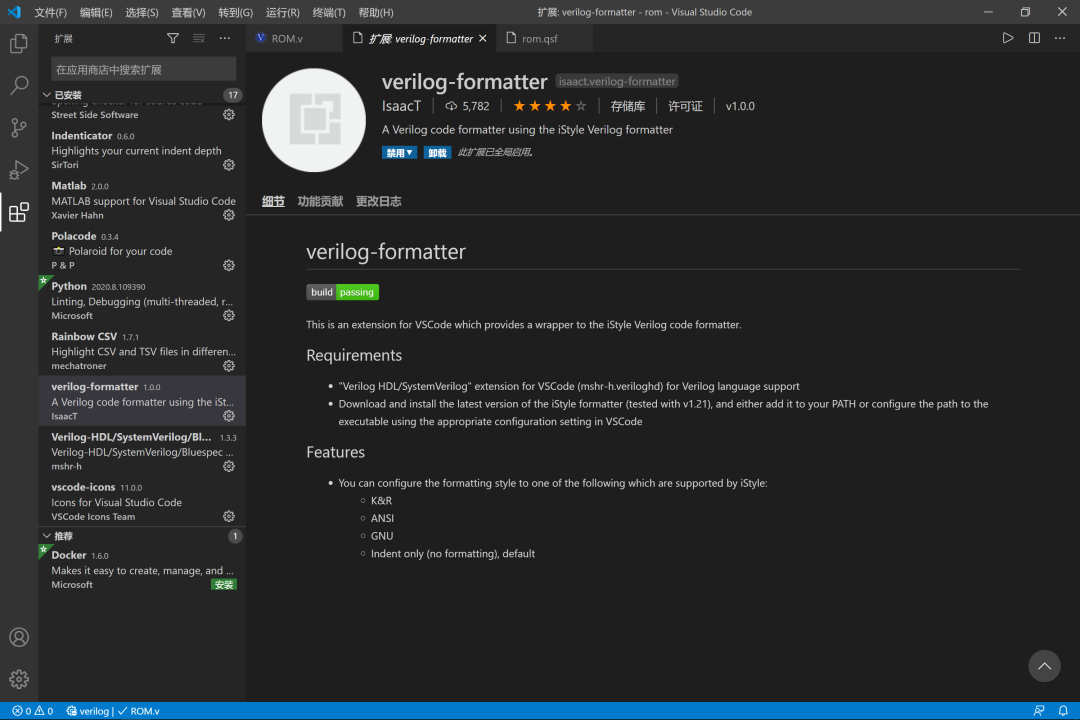Open manage gear for Polacode extension
This screenshot has height=720, width=1080.
click(229, 266)
